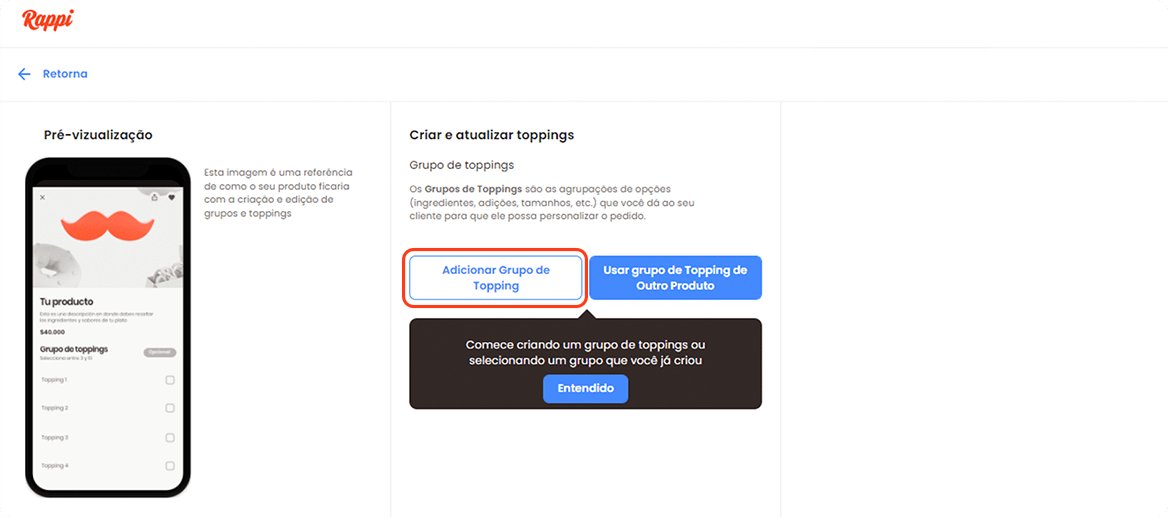The image size is (1168, 517).
Task: Close the phone preview with X icon
Action: (42, 198)
